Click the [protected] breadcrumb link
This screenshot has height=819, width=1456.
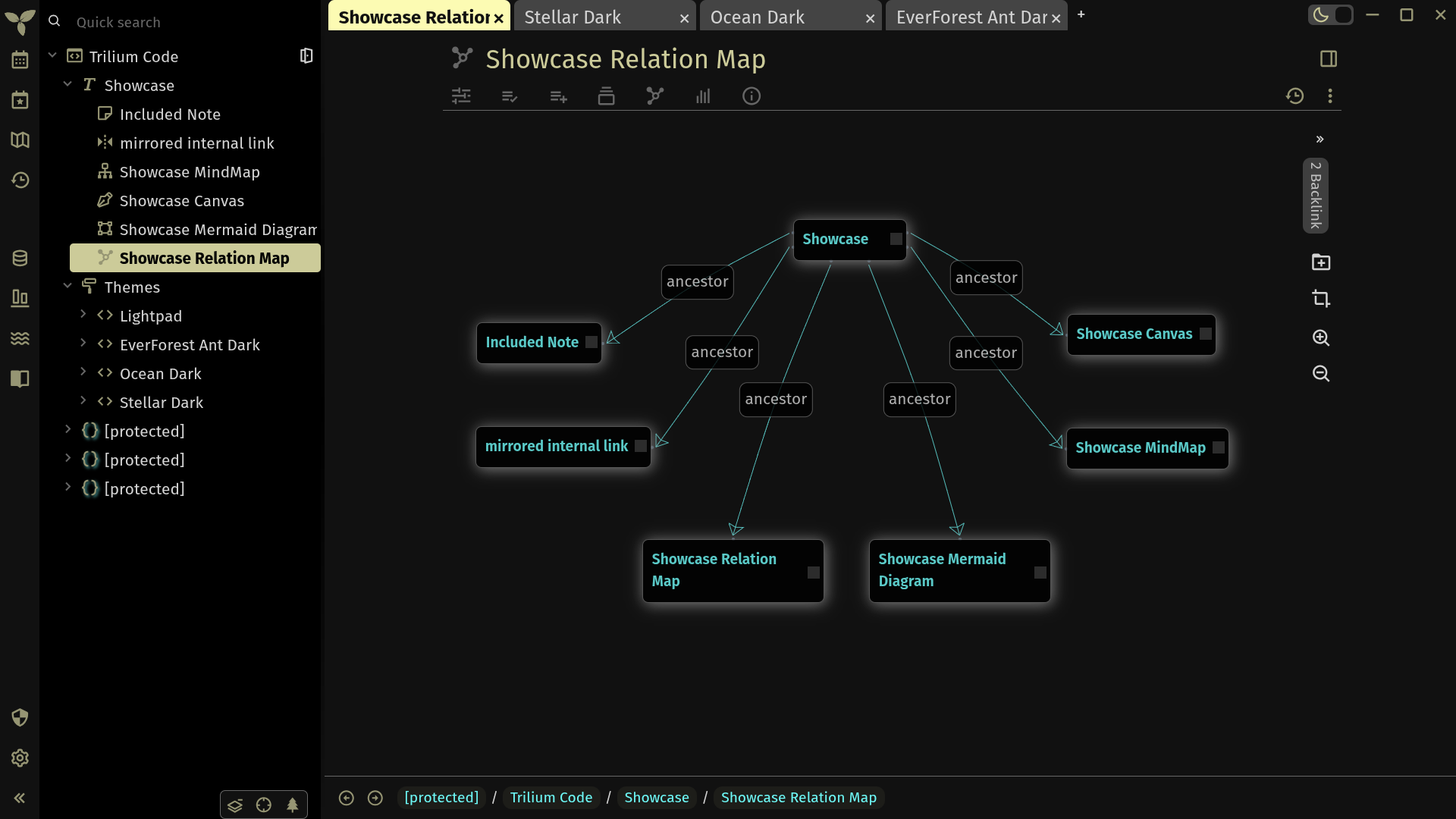[441, 798]
